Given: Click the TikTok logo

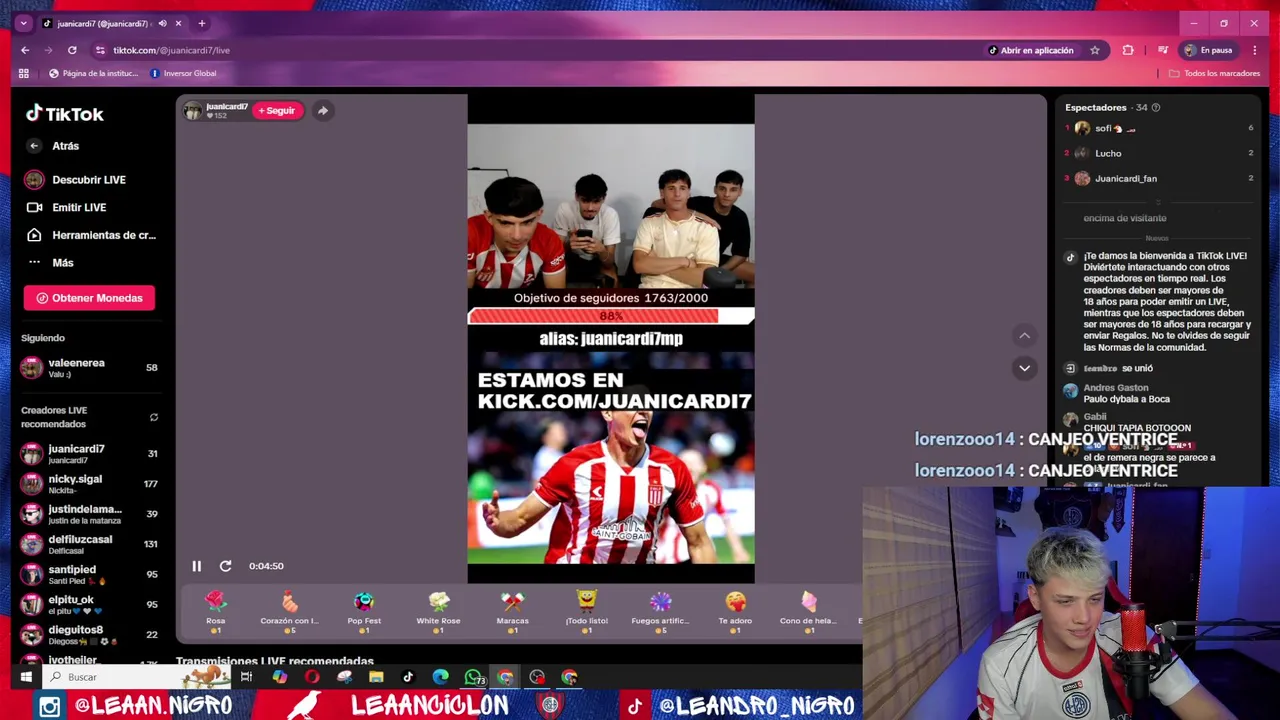Looking at the screenshot, I should tap(64, 114).
